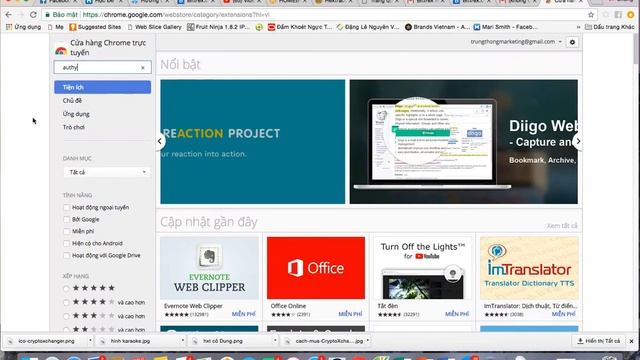Select the Tiện ích category
This screenshot has width=640, height=360.
(x=102, y=87)
